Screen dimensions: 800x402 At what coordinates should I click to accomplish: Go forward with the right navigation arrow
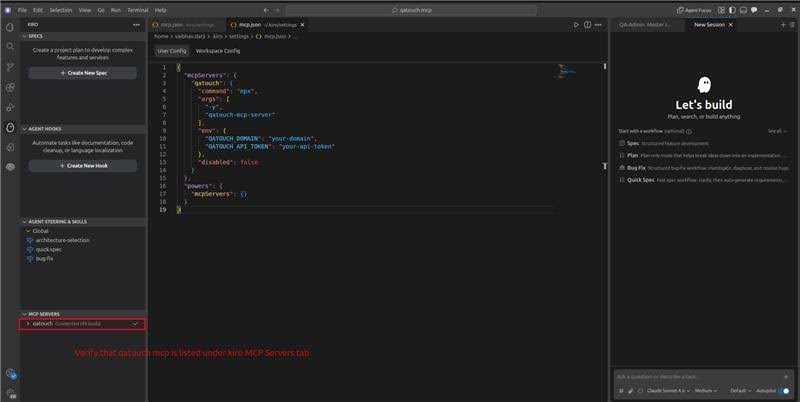tap(278, 10)
